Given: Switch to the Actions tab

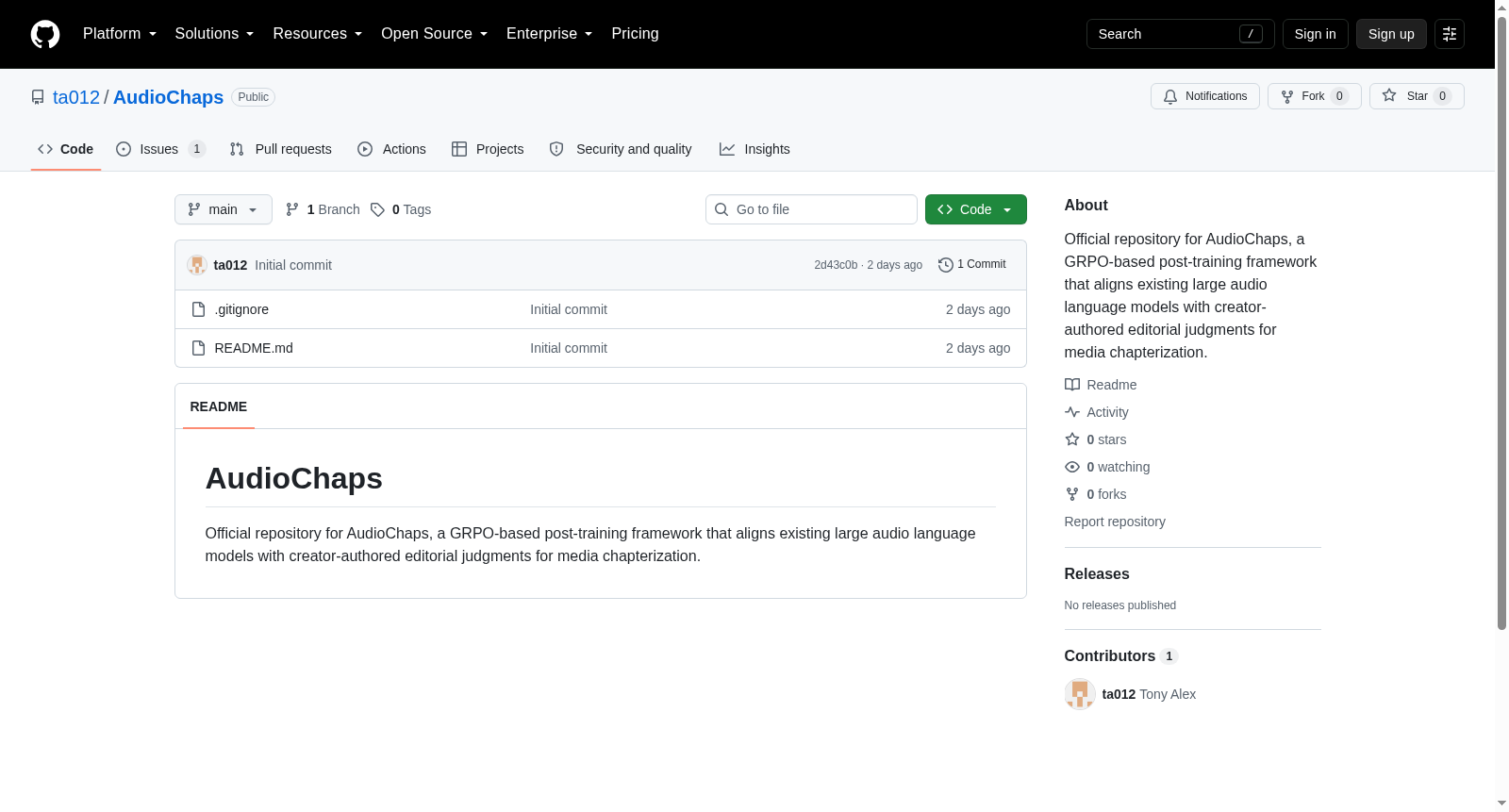Looking at the screenshot, I should (391, 149).
